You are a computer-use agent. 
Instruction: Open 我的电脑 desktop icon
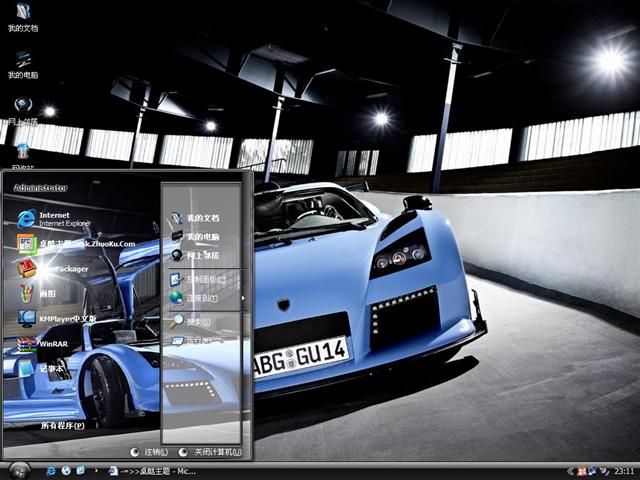[x=23, y=64]
